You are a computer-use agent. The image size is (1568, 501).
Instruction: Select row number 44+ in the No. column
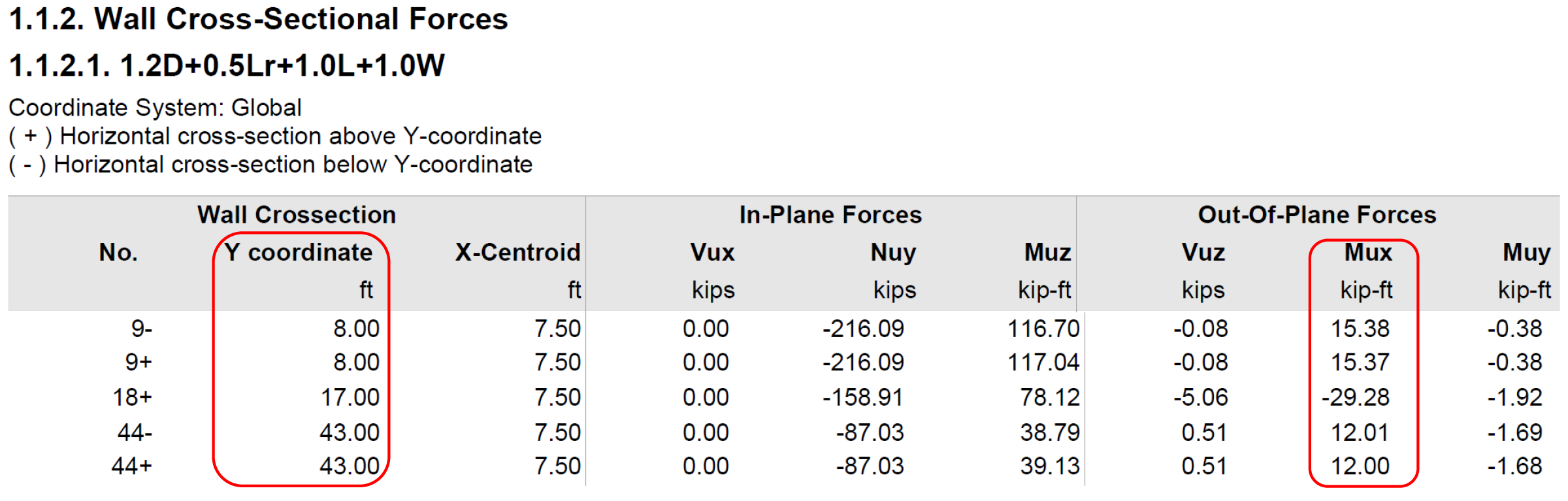(x=132, y=466)
